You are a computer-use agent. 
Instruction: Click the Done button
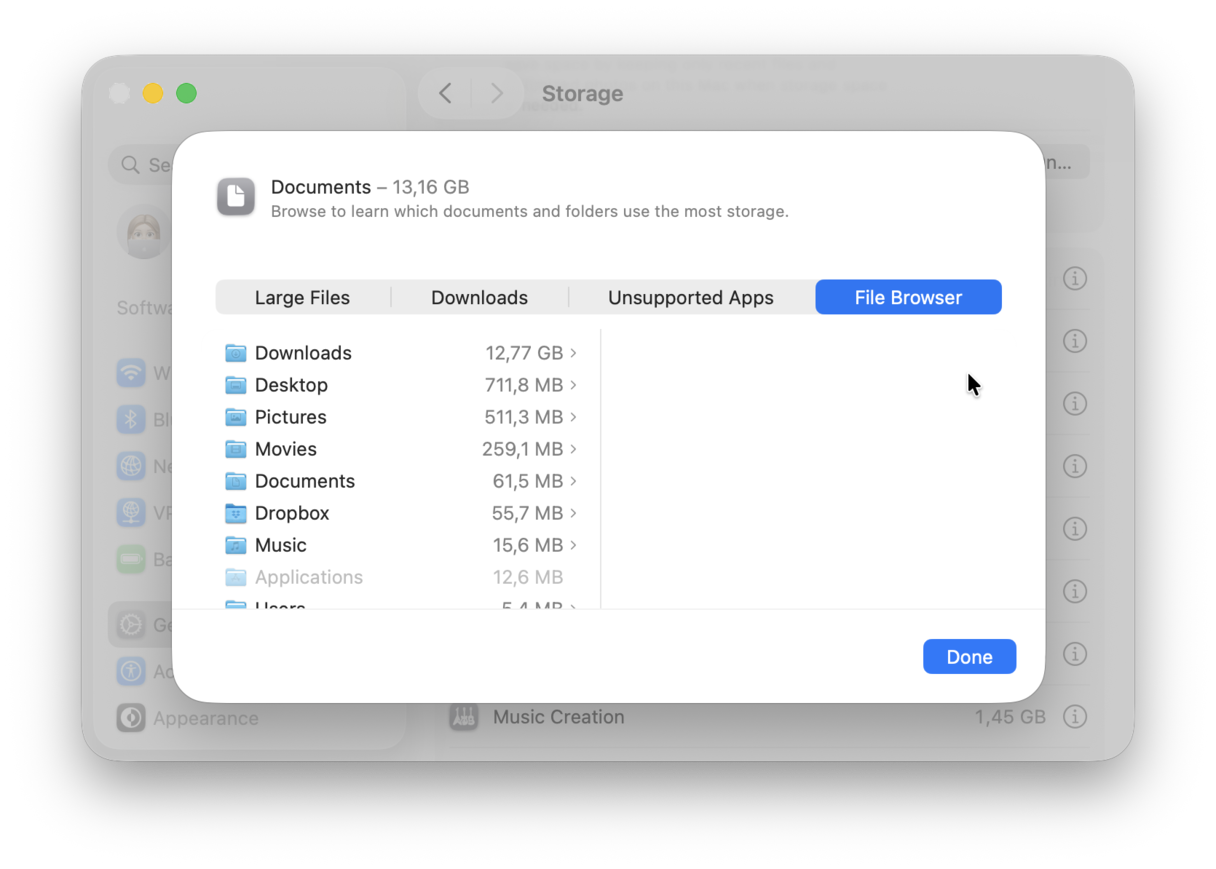click(x=968, y=656)
